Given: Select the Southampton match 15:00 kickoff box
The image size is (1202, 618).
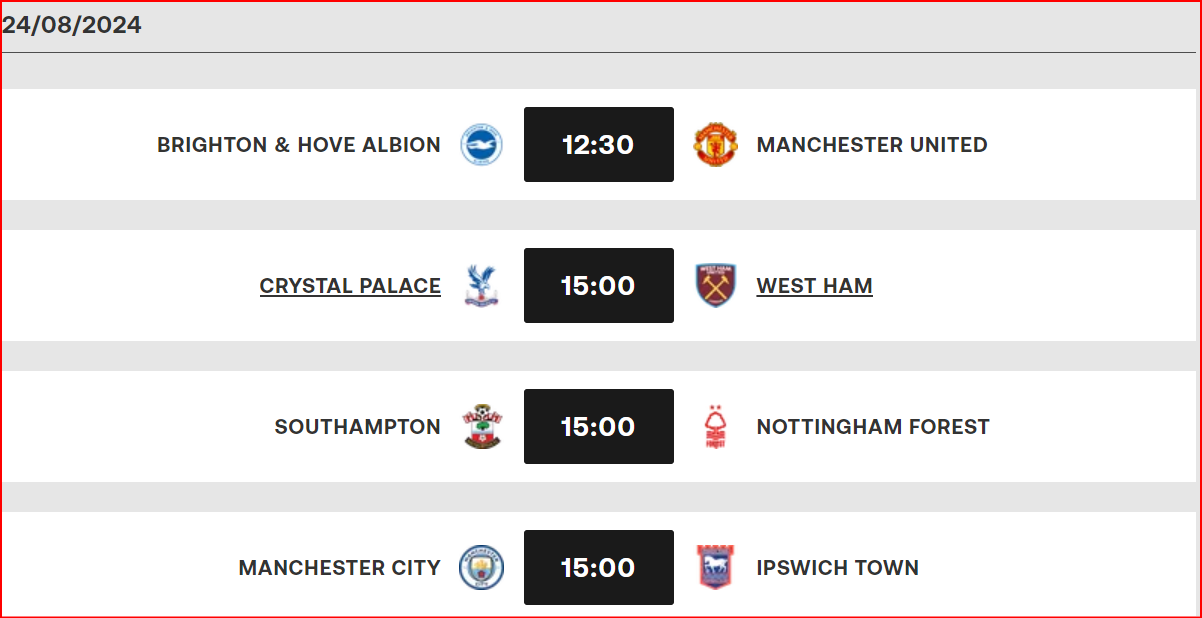Looking at the screenshot, I should pyautogui.click(x=599, y=427).
